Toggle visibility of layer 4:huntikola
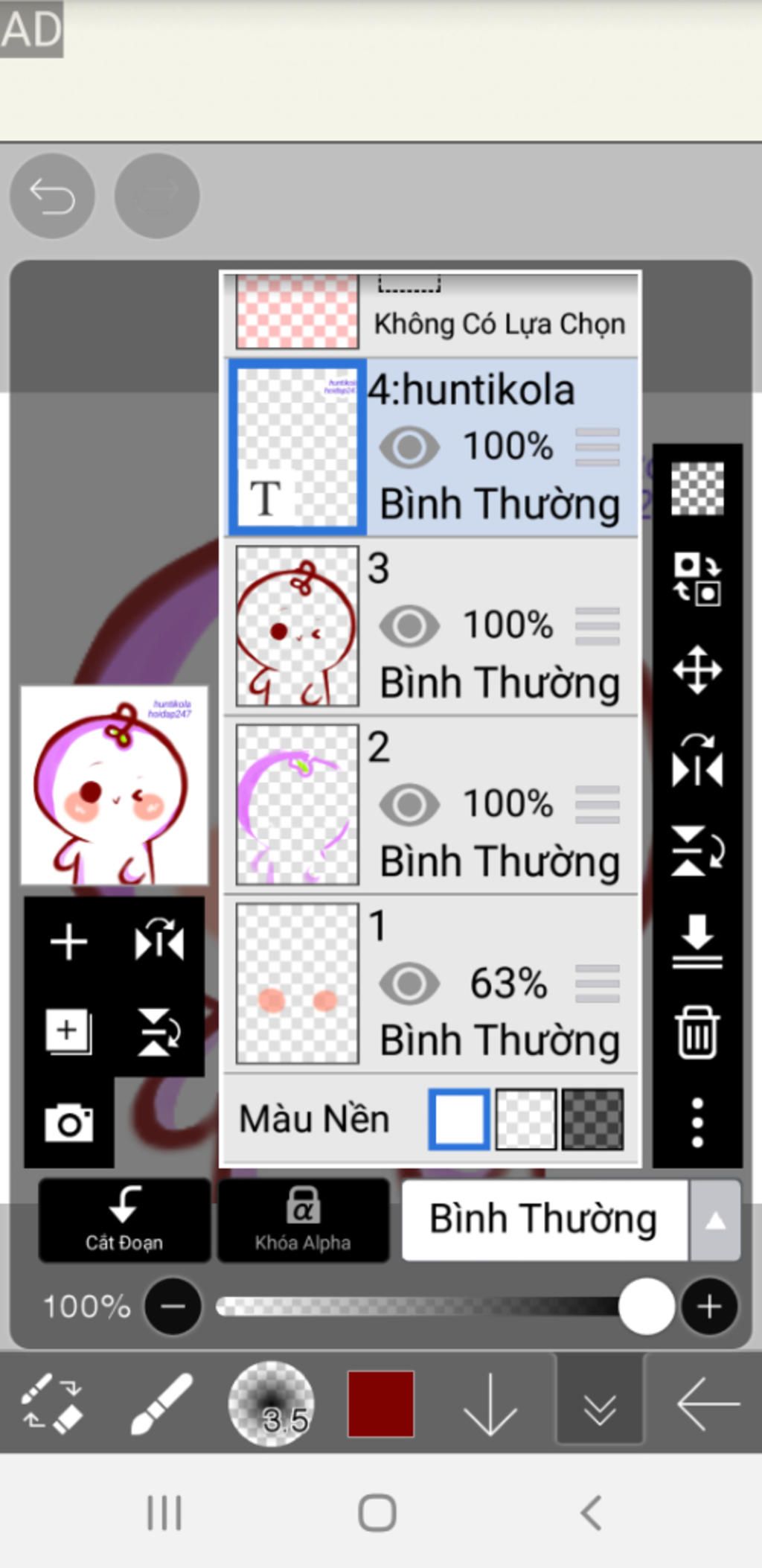The height and width of the screenshot is (1568, 762). (x=409, y=447)
